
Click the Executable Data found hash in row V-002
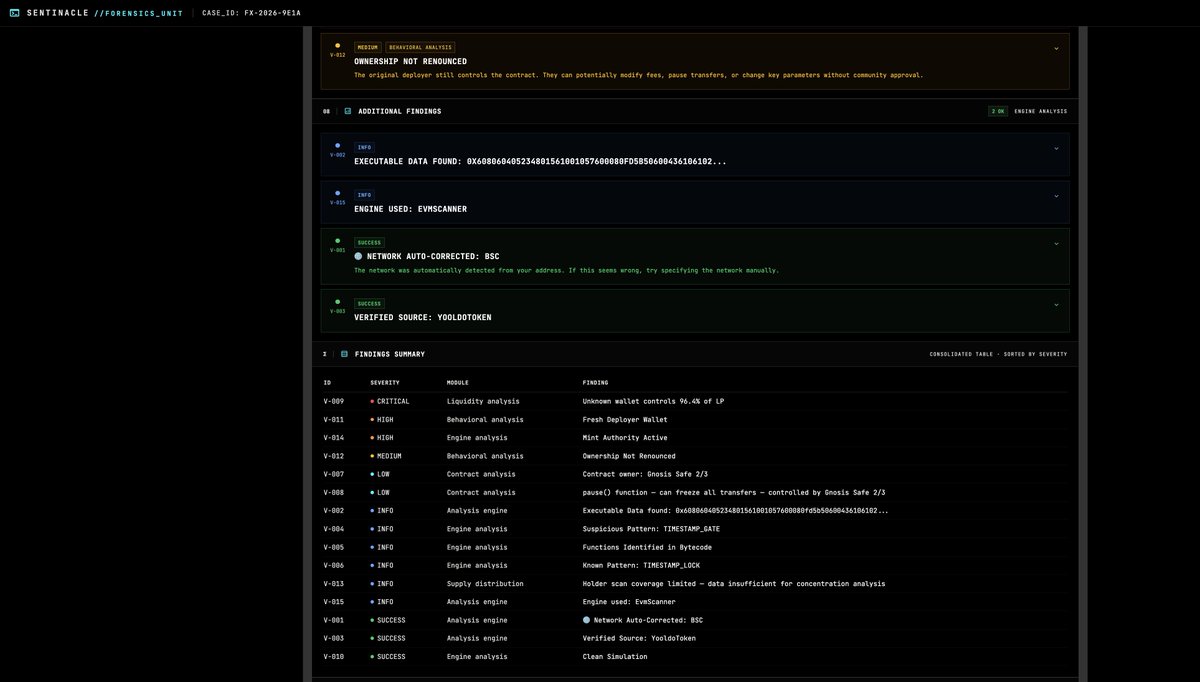coord(735,510)
